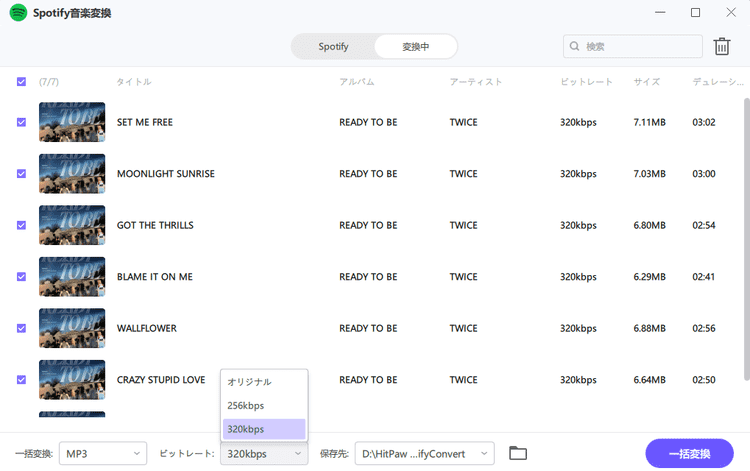
Task: Open the MP3 format dropdown
Action: (103, 453)
